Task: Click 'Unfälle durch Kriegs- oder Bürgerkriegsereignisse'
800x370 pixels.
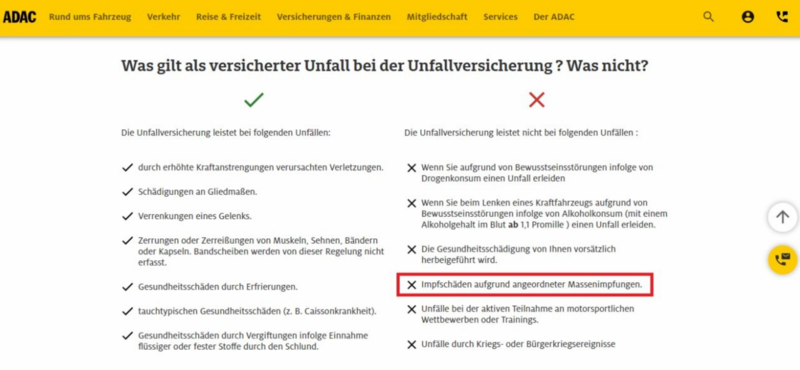Action: coord(518,344)
